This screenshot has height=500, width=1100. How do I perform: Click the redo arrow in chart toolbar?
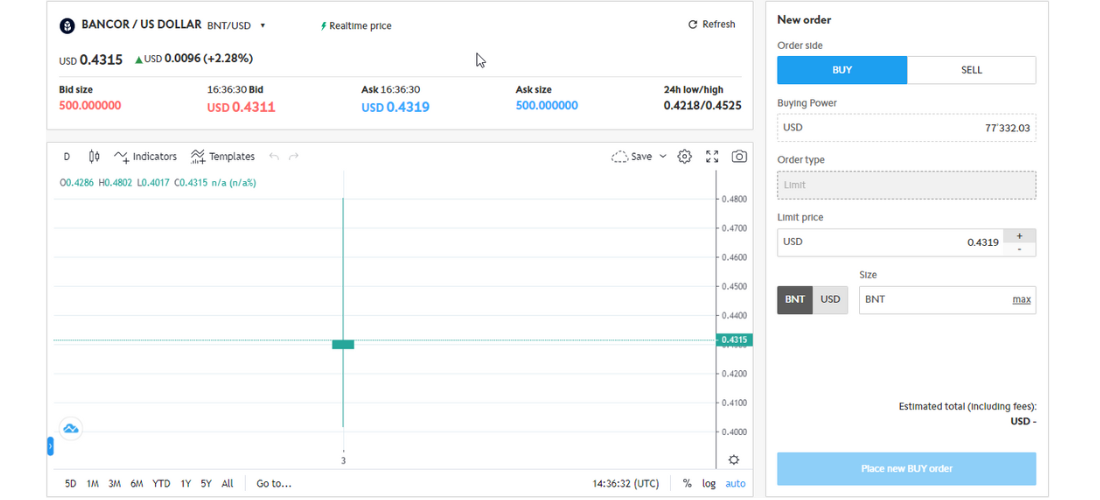click(294, 156)
